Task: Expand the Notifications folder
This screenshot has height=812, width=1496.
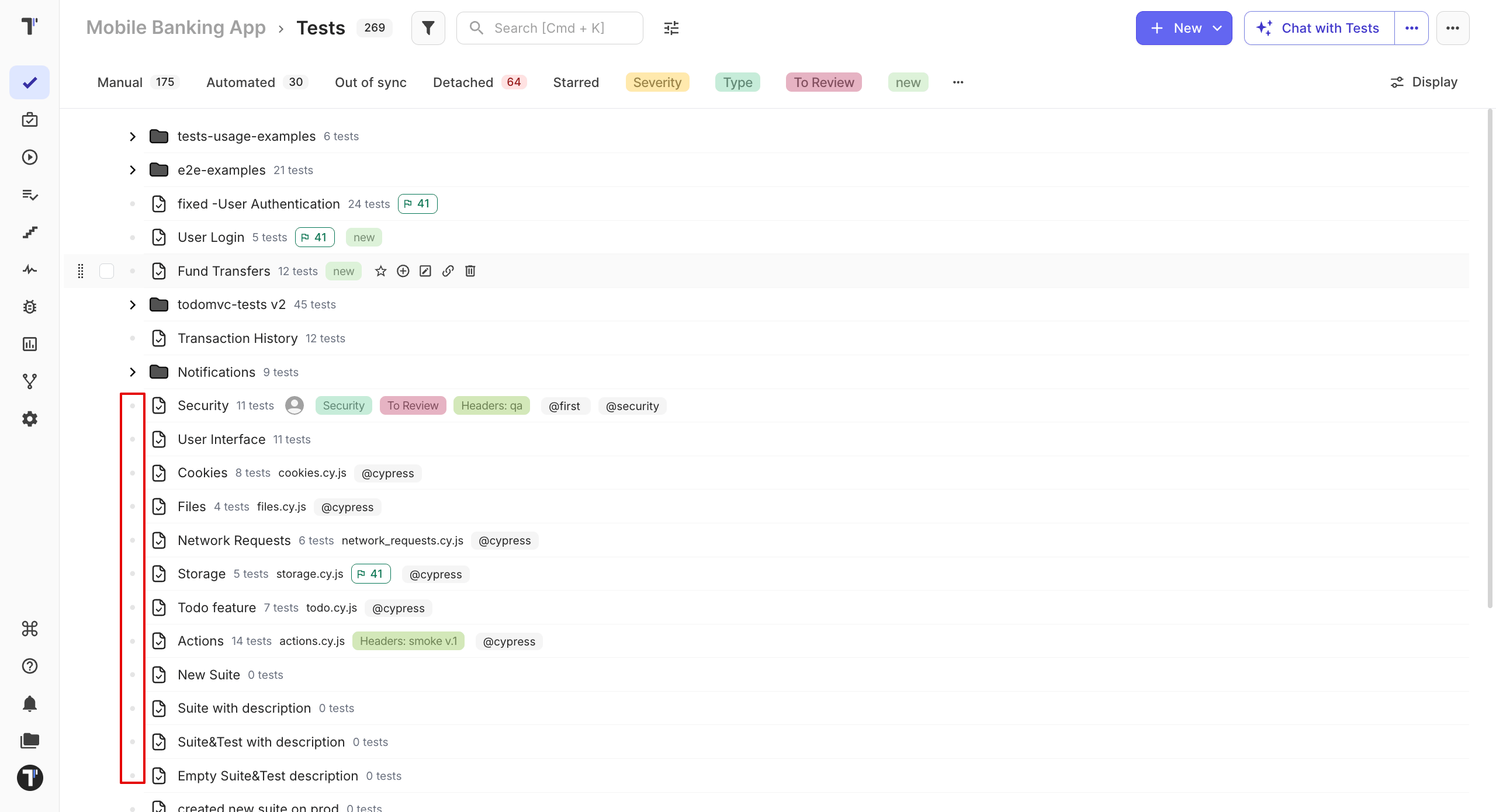Action: point(133,372)
